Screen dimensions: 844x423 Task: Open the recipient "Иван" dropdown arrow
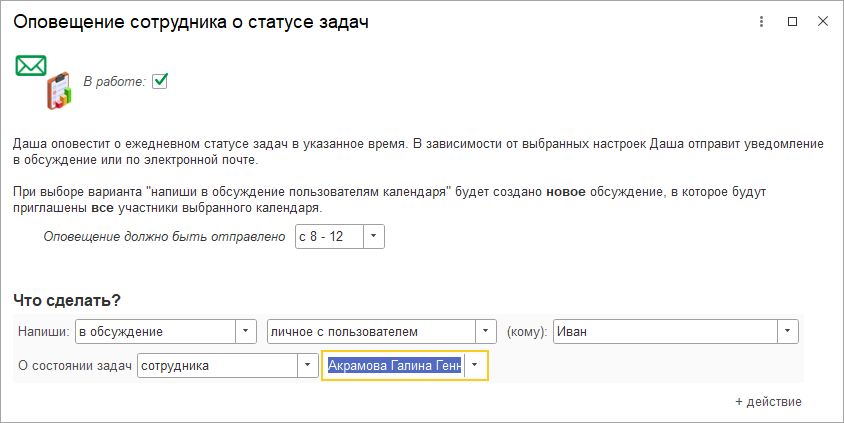tap(788, 331)
